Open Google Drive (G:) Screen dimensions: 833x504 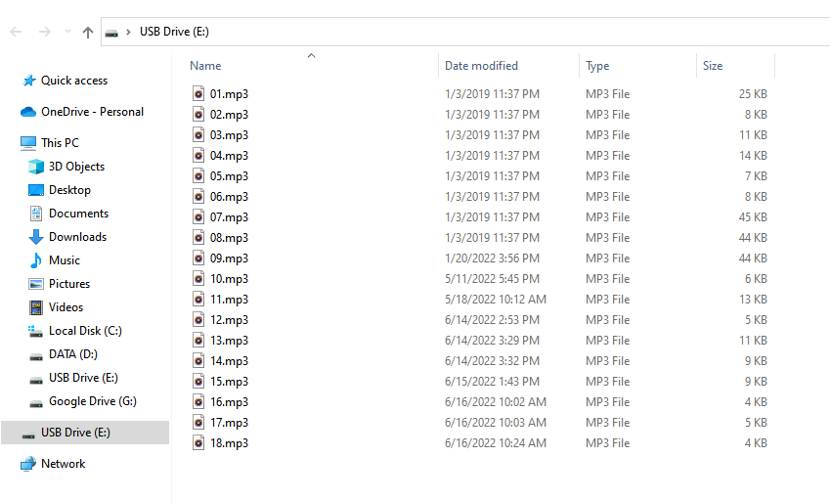click(92, 402)
